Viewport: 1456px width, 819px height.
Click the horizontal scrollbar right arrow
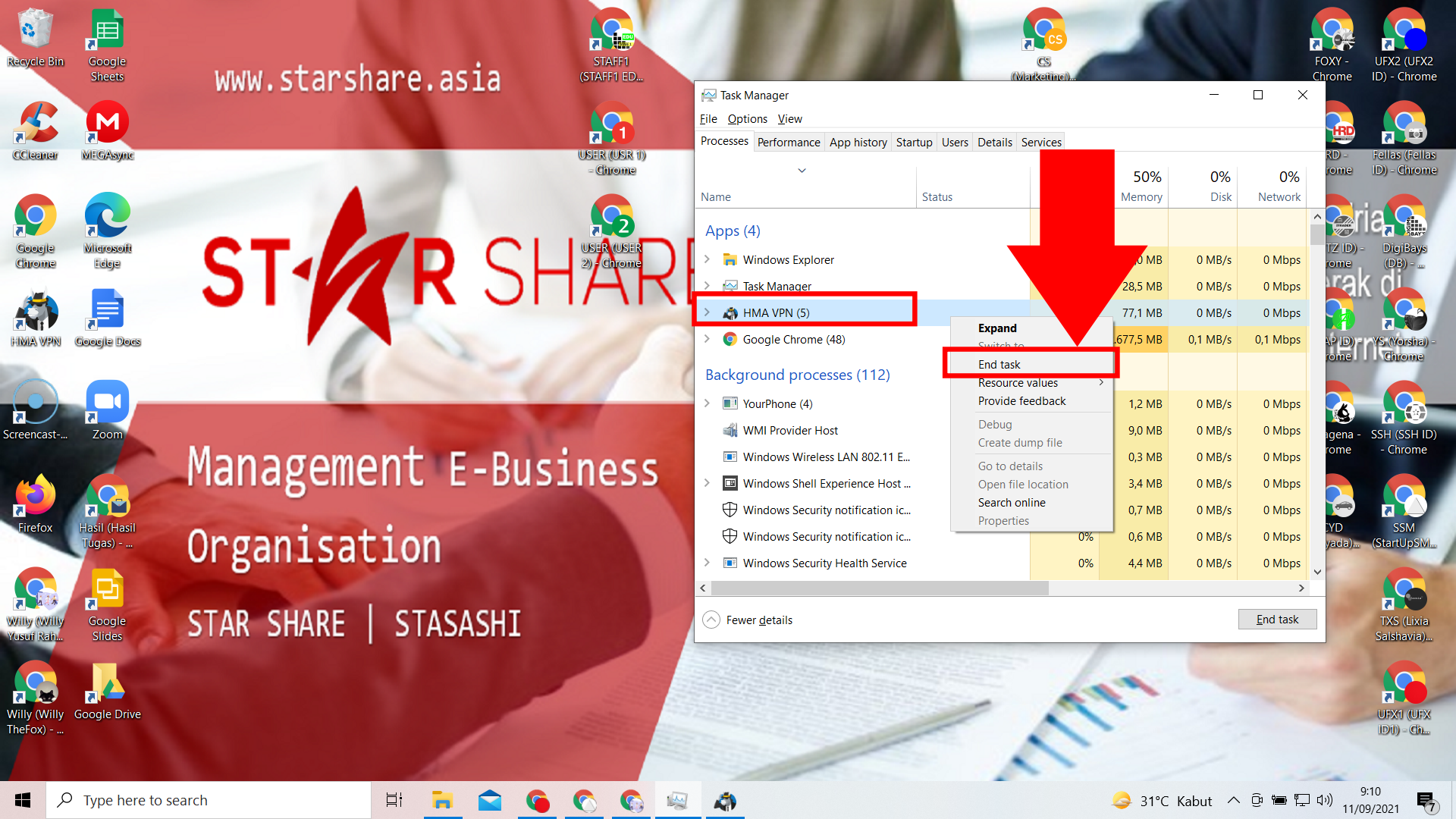click(1301, 588)
